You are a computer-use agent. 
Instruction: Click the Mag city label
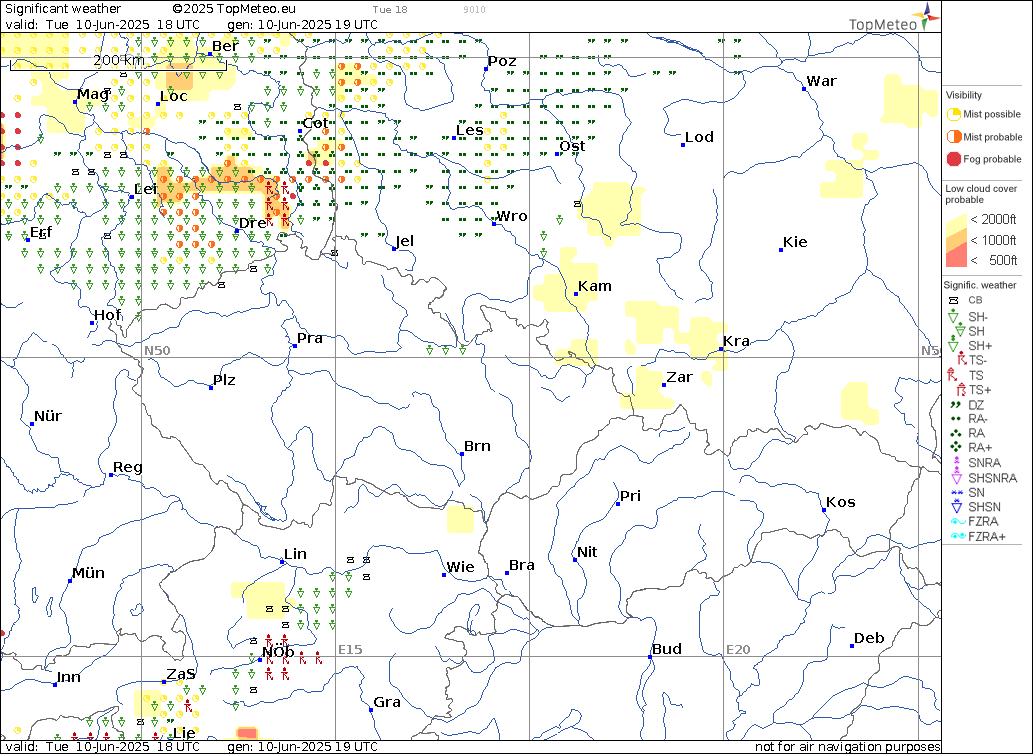point(94,94)
